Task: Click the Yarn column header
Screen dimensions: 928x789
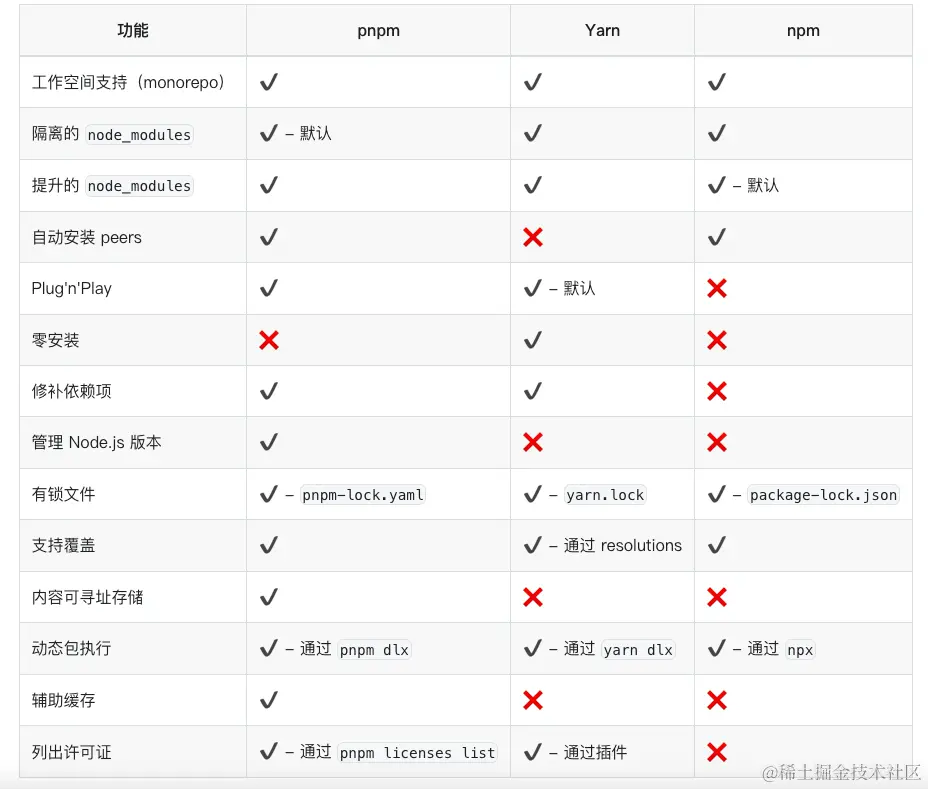Action: pyautogui.click(x=602, y=30)
